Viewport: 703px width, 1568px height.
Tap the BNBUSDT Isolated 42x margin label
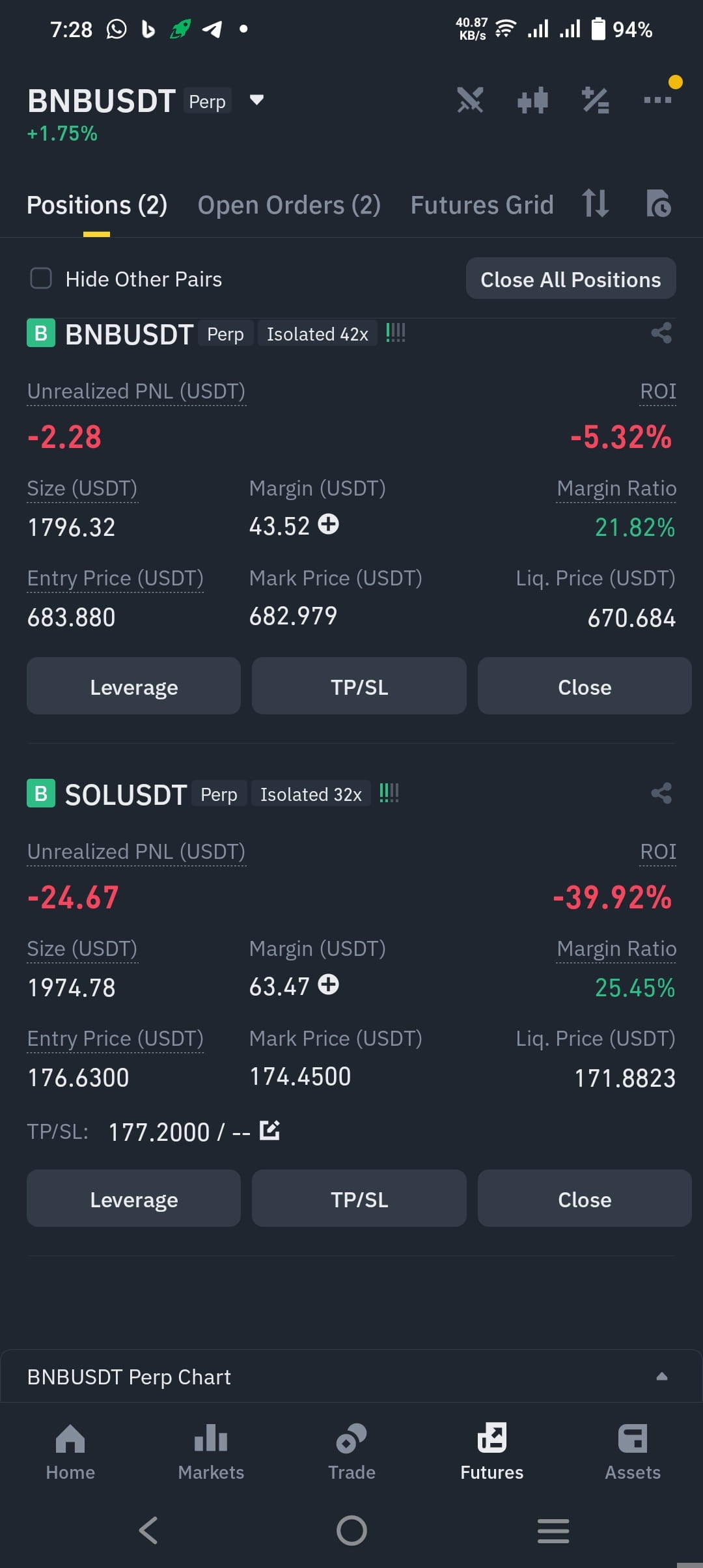tap(317, 334)
